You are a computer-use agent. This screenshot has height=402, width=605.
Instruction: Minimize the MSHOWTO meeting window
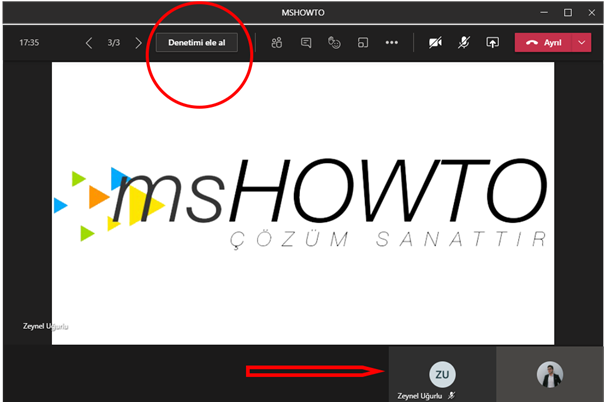point(544,13)
